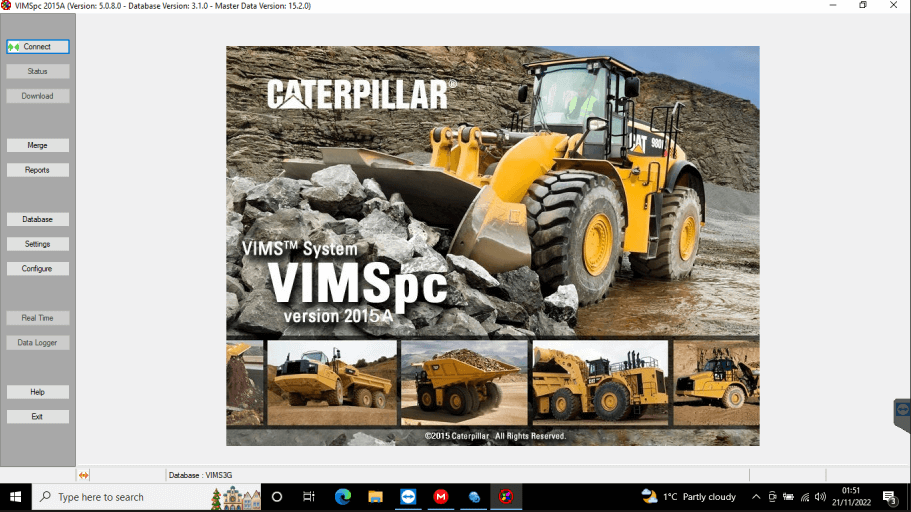The width and height of the screenshot is (911, 512).
Task: Click the Cortana circle icon
Action: [277, 497]
